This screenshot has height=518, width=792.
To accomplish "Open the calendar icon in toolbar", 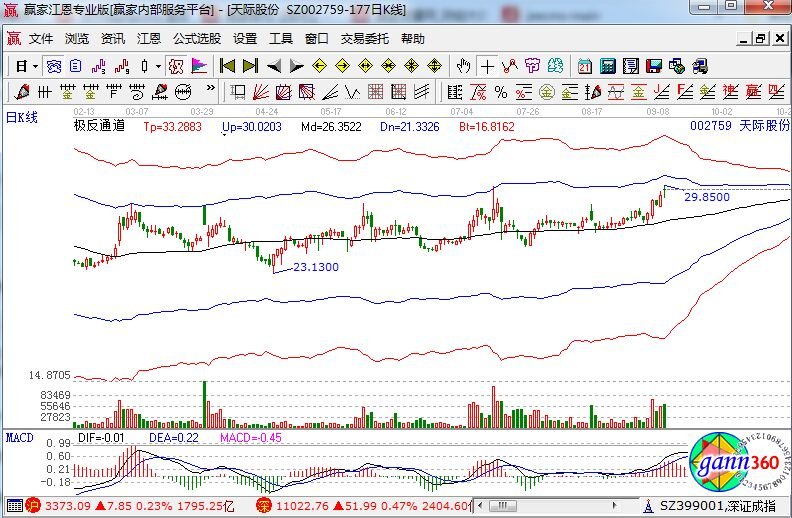I will coord(585,66).
